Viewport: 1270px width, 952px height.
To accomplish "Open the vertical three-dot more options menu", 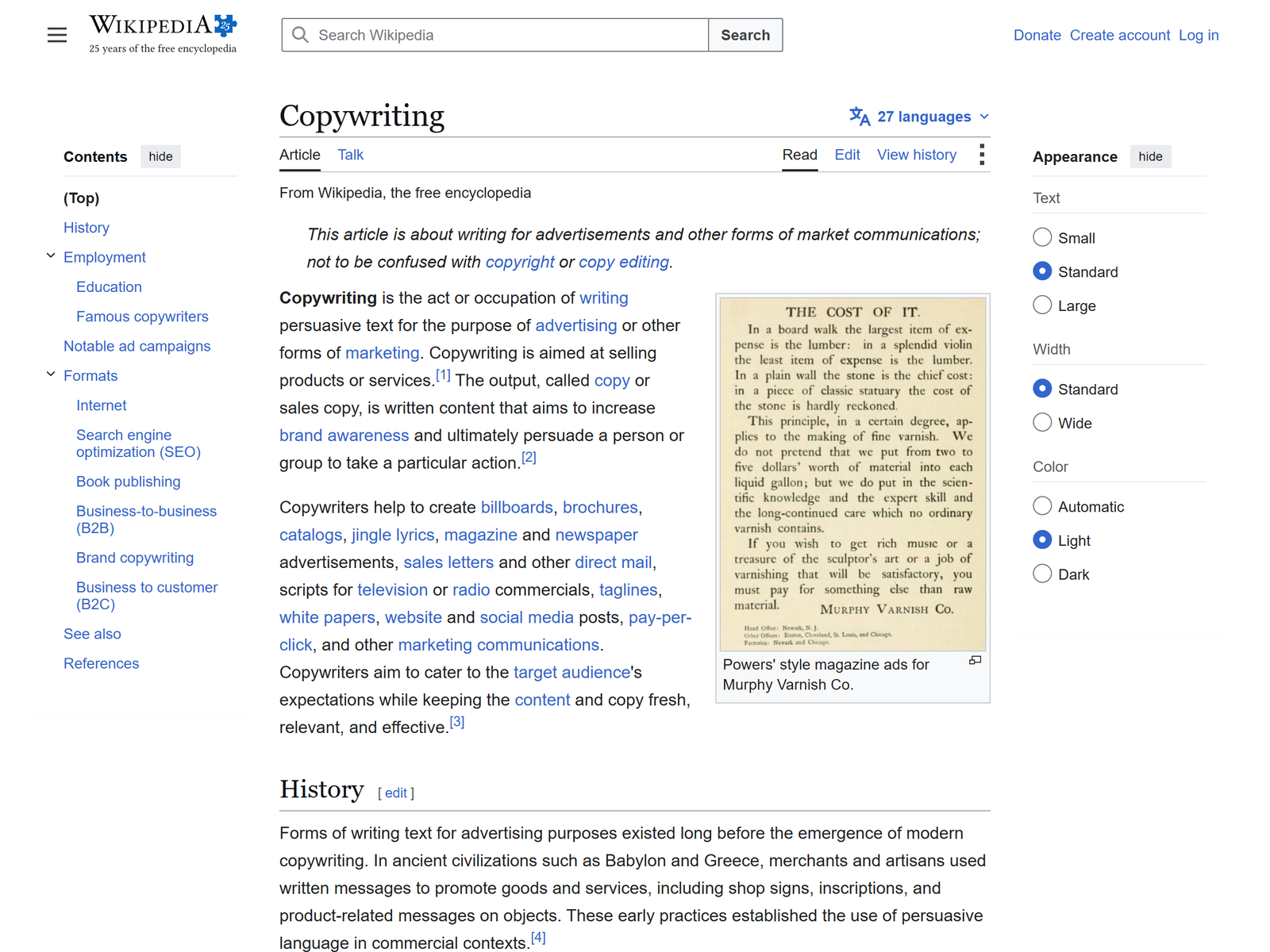I will coord(982,155).
